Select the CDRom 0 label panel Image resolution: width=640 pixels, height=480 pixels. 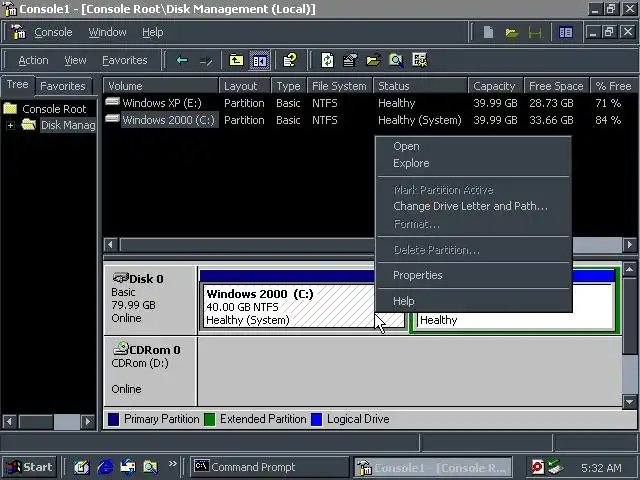point(151,371)
